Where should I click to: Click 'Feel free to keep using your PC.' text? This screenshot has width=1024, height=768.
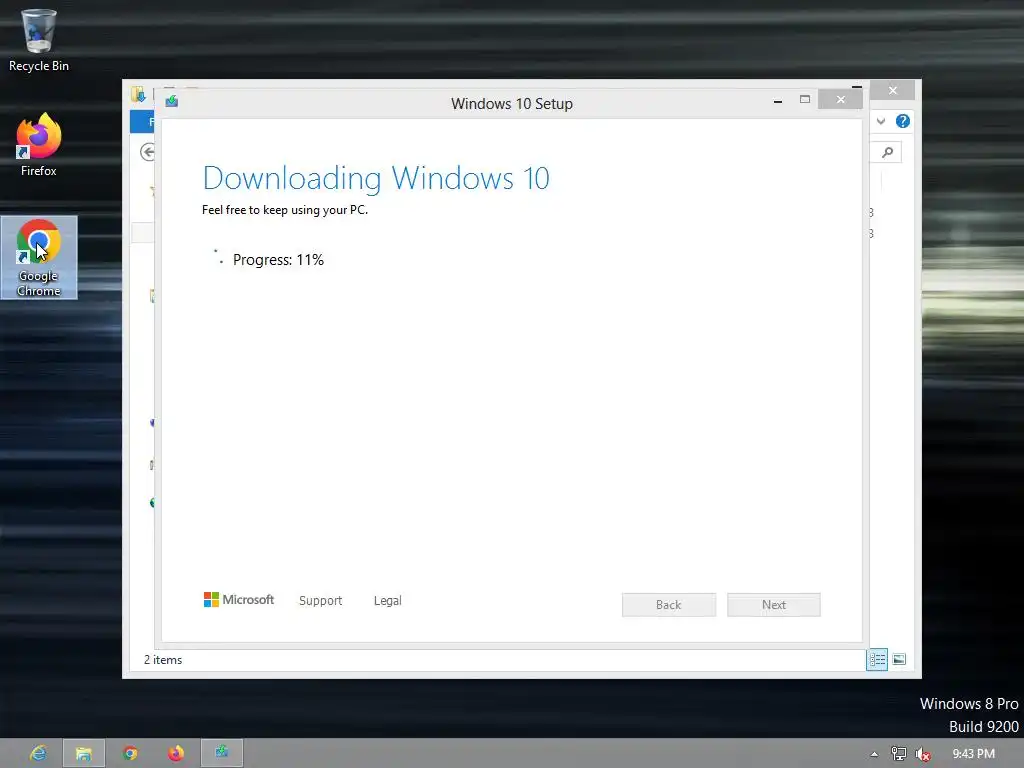pyautogui.click(x=285, y=210)
